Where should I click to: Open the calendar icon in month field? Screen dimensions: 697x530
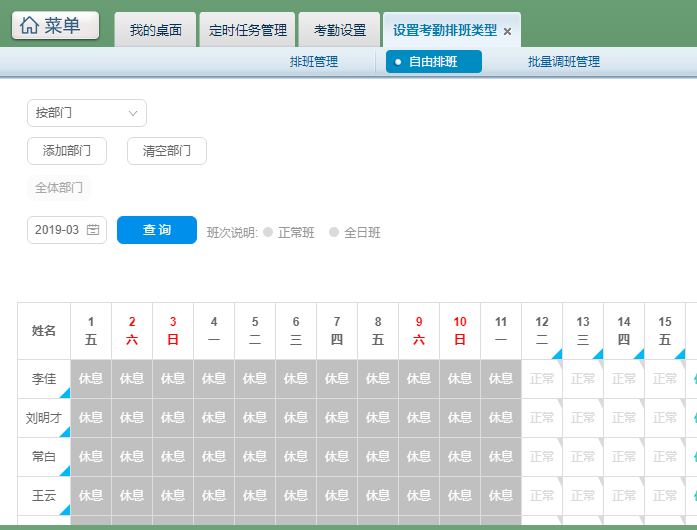click(x=93, y=230)
